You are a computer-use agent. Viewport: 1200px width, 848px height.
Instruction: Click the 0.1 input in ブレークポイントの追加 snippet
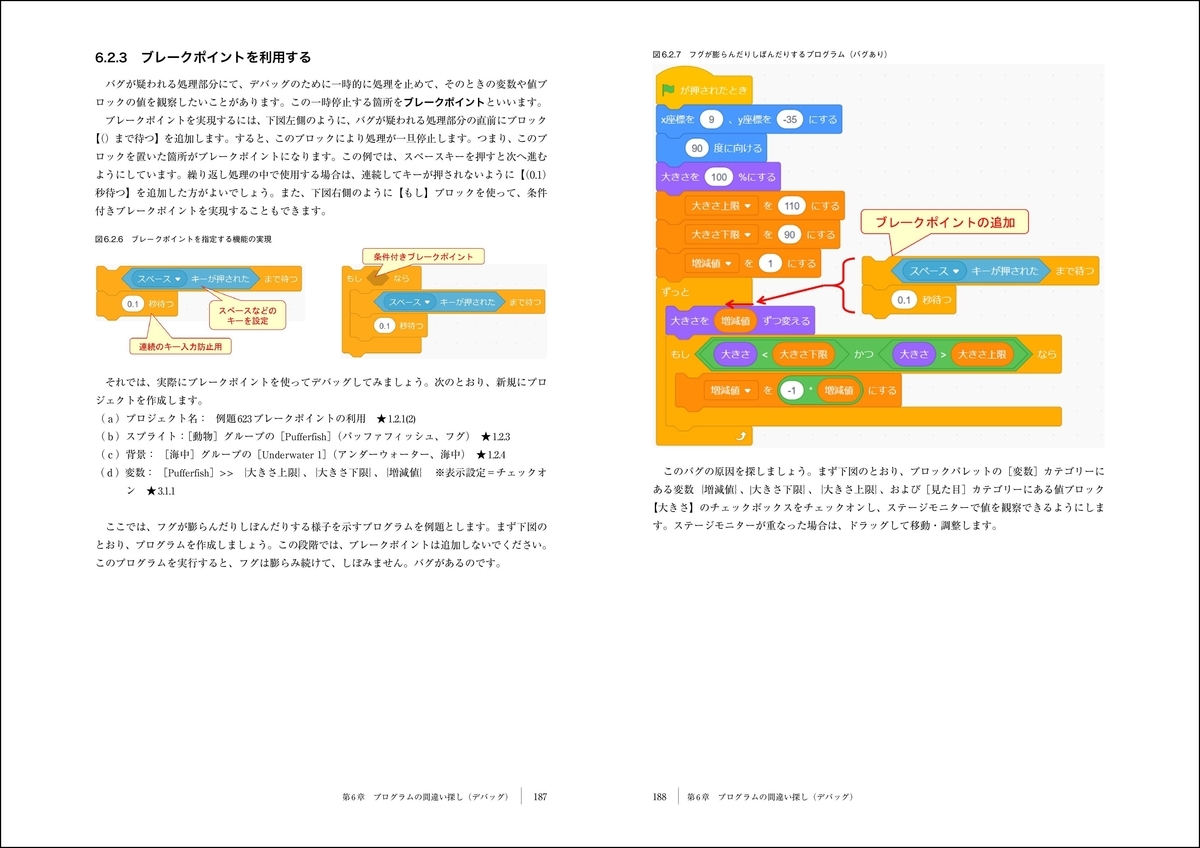tap(905, 300)
